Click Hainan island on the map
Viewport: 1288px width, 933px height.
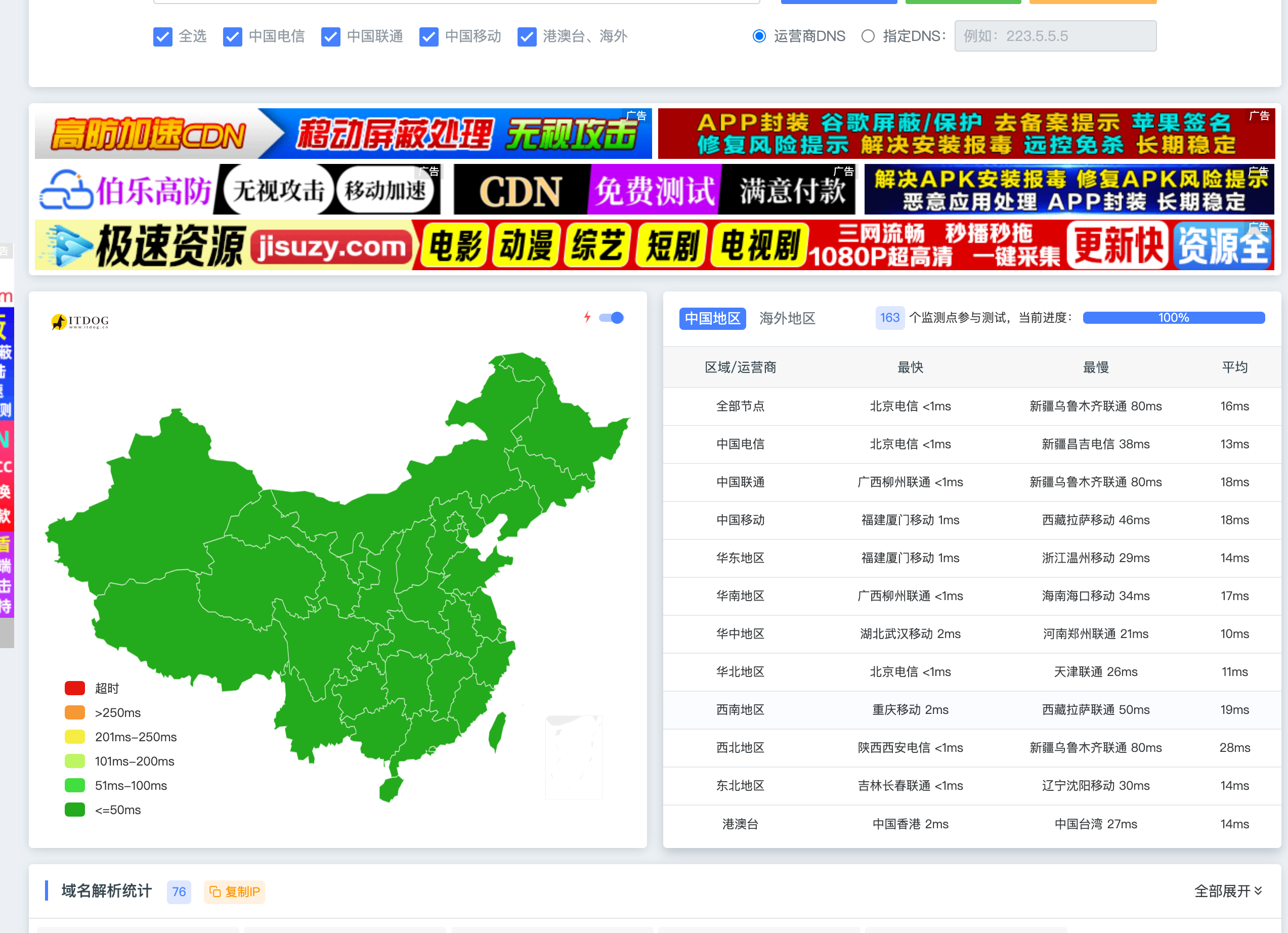tap(391, 789)
